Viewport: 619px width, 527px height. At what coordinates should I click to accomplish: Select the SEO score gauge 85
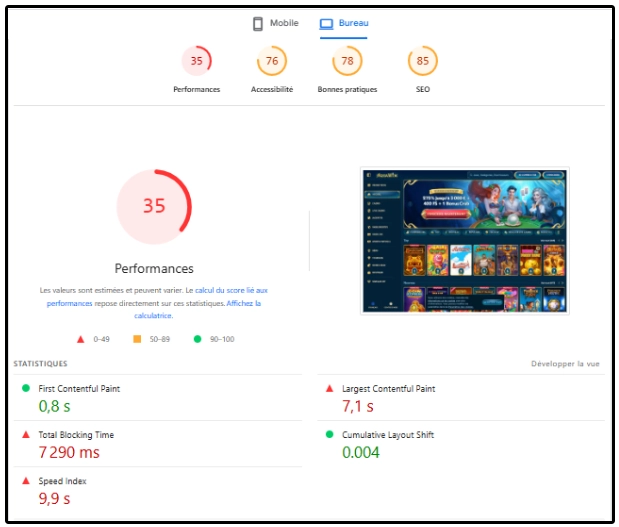click(x=423, y=62)
